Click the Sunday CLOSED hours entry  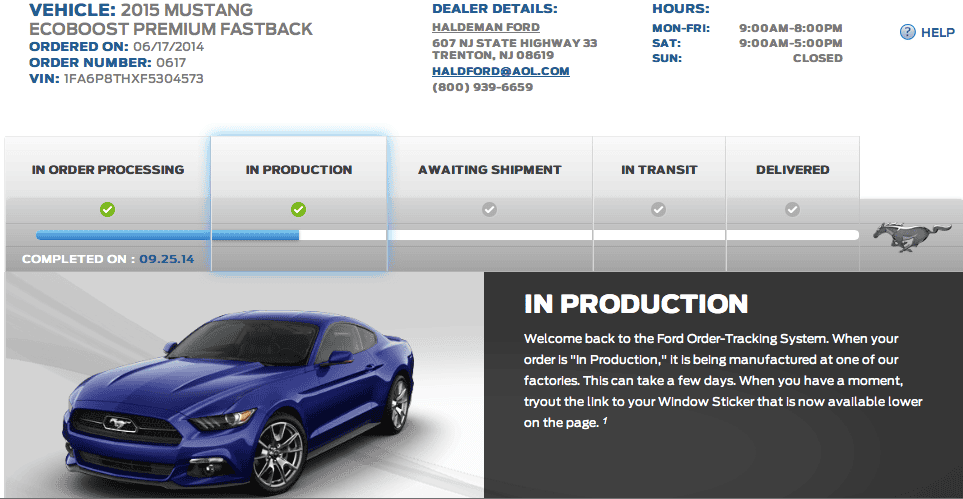click(x=817, y=58)
